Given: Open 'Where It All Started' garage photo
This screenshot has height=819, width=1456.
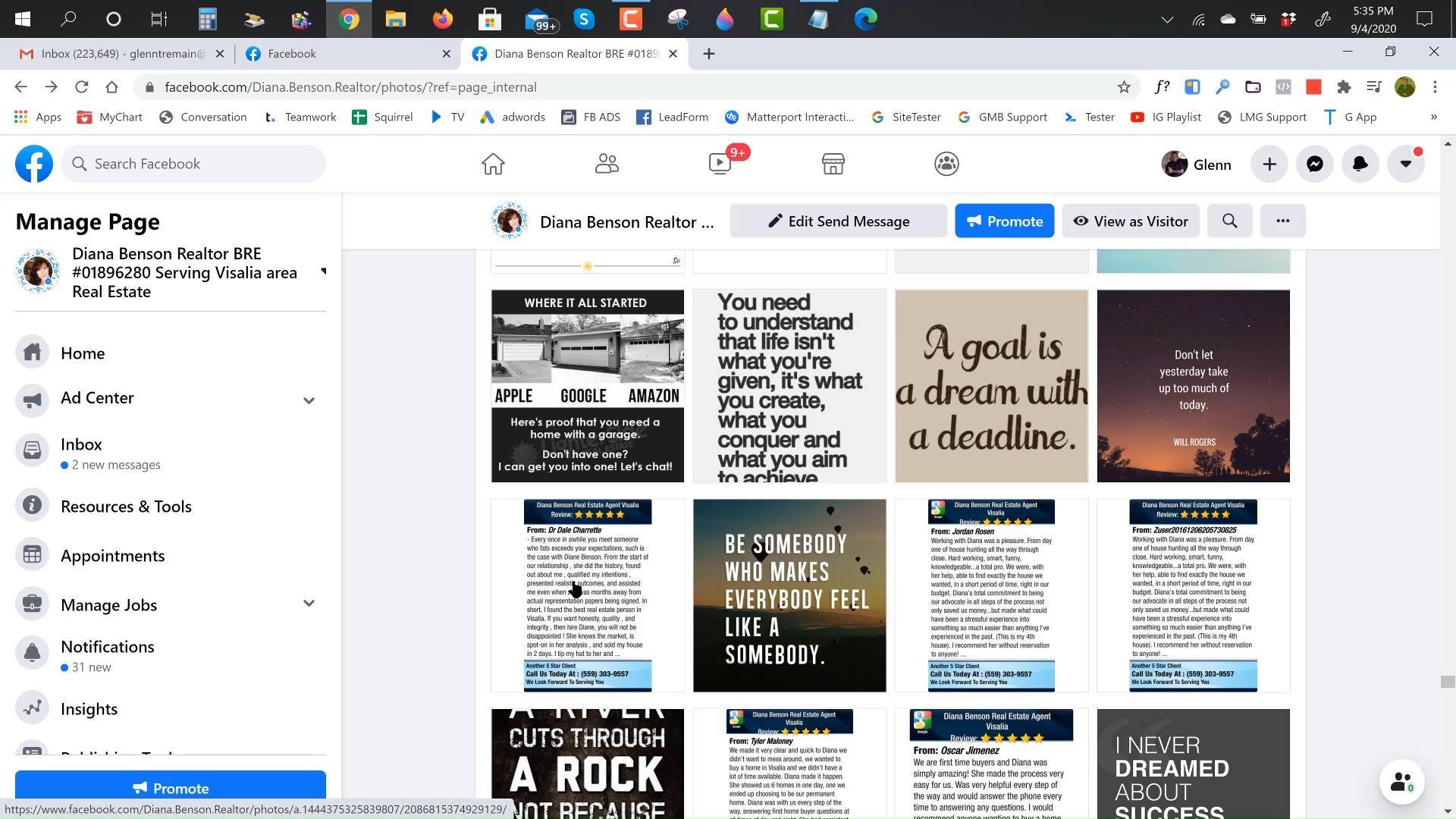Looking at the screenshot, I should tap(588, 386).
